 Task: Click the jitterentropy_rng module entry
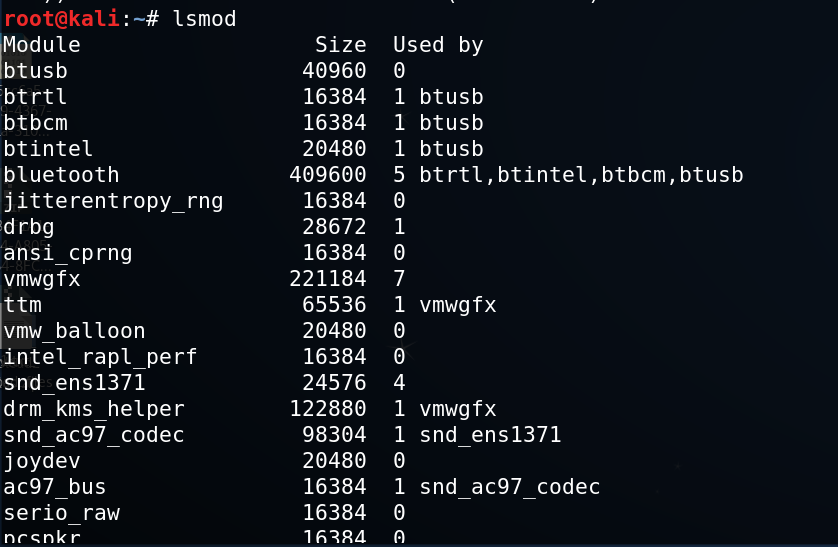click(x=113, y=202)
